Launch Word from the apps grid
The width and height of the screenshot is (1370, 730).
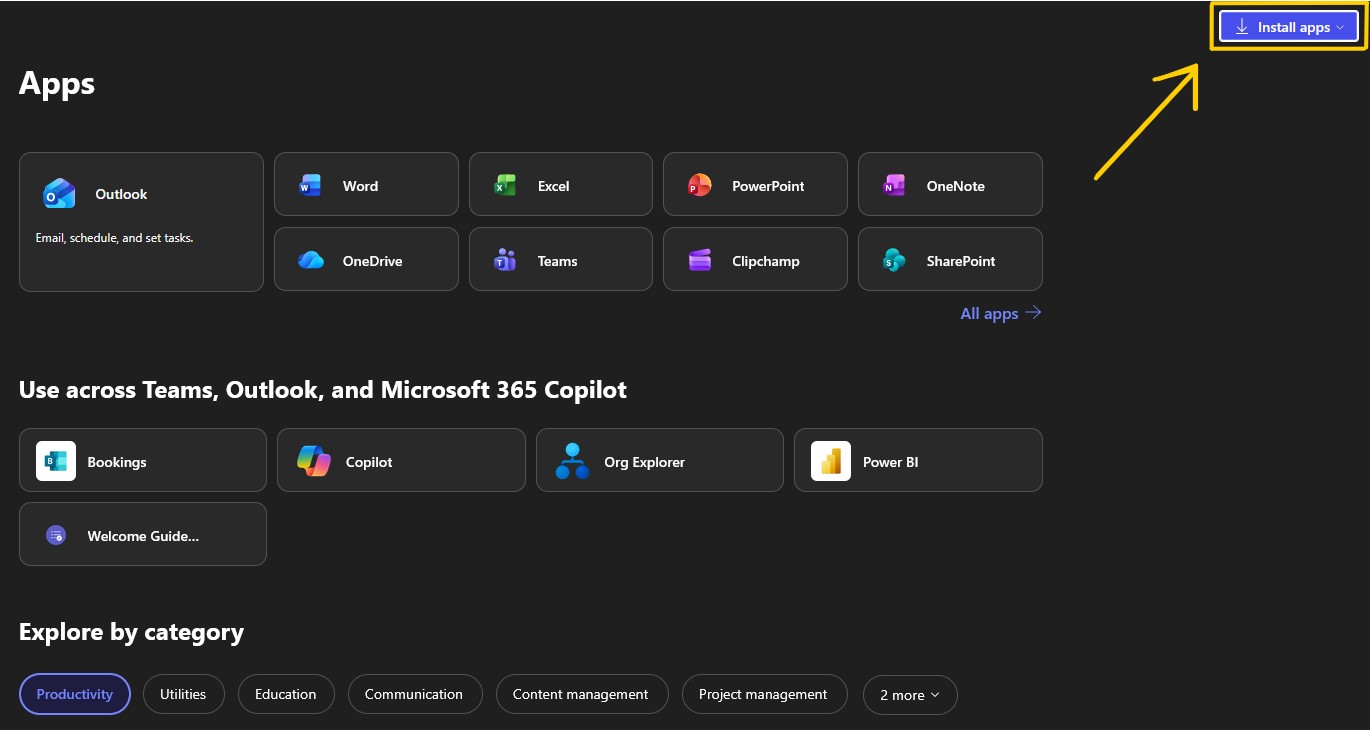coord(366,185)
